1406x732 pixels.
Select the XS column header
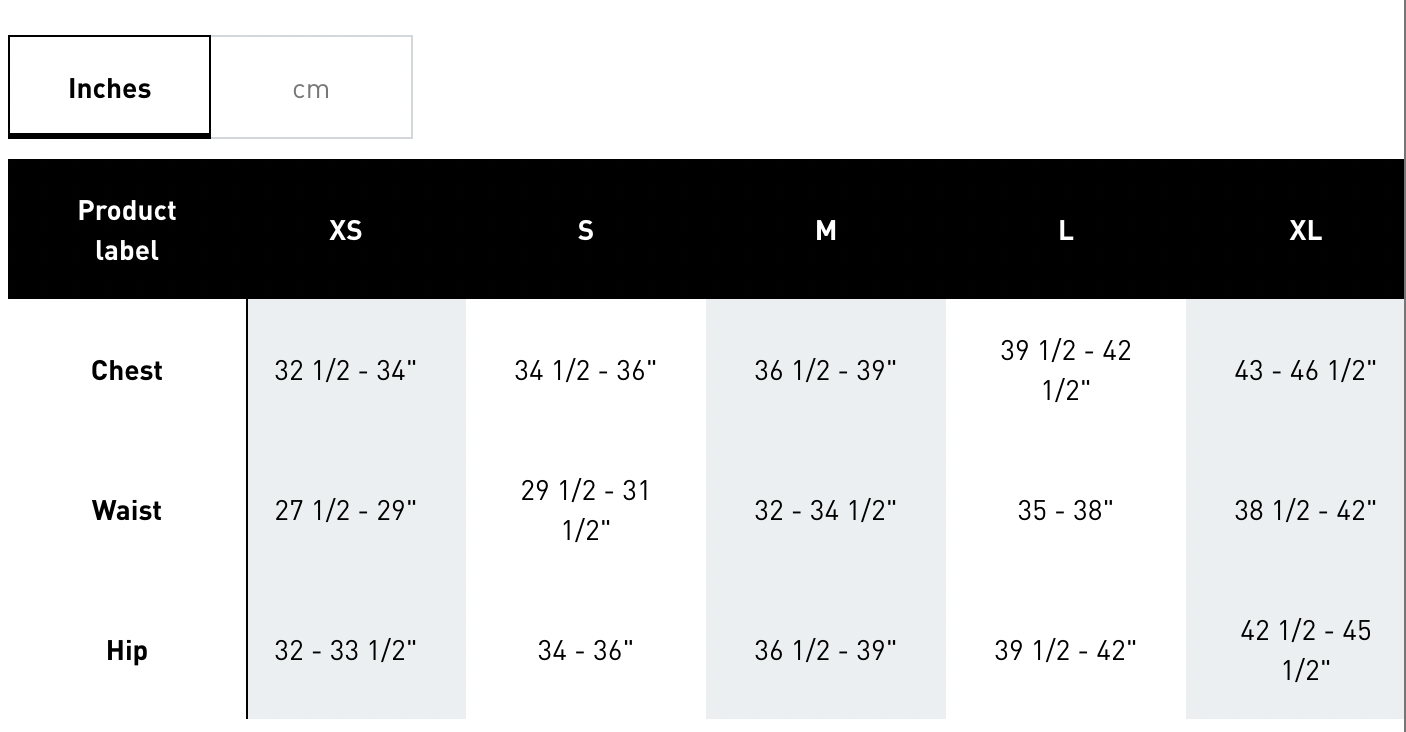[x=346, y=230]
